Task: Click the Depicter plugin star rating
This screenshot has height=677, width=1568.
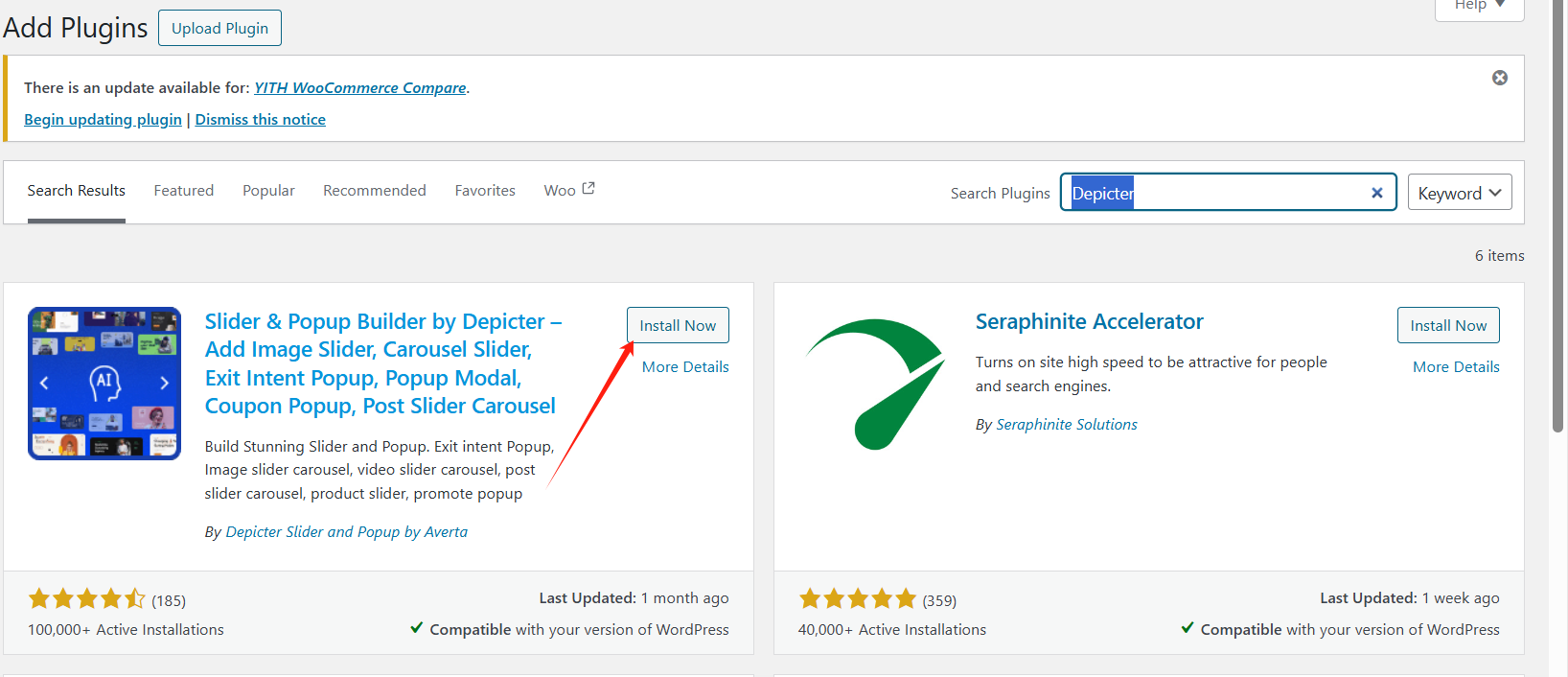Action: (86, 599)
